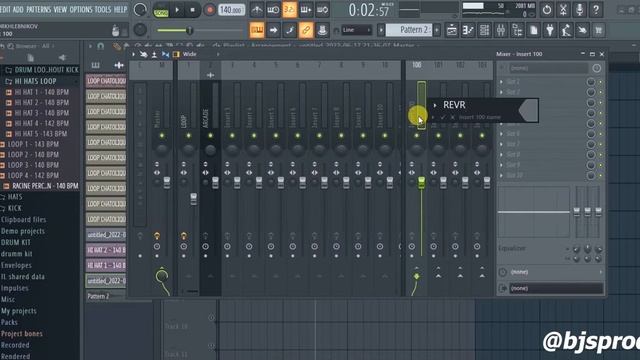Open the audio output (none) dropdown
Viewport: 640px width, 360px height.
(556, 289)
